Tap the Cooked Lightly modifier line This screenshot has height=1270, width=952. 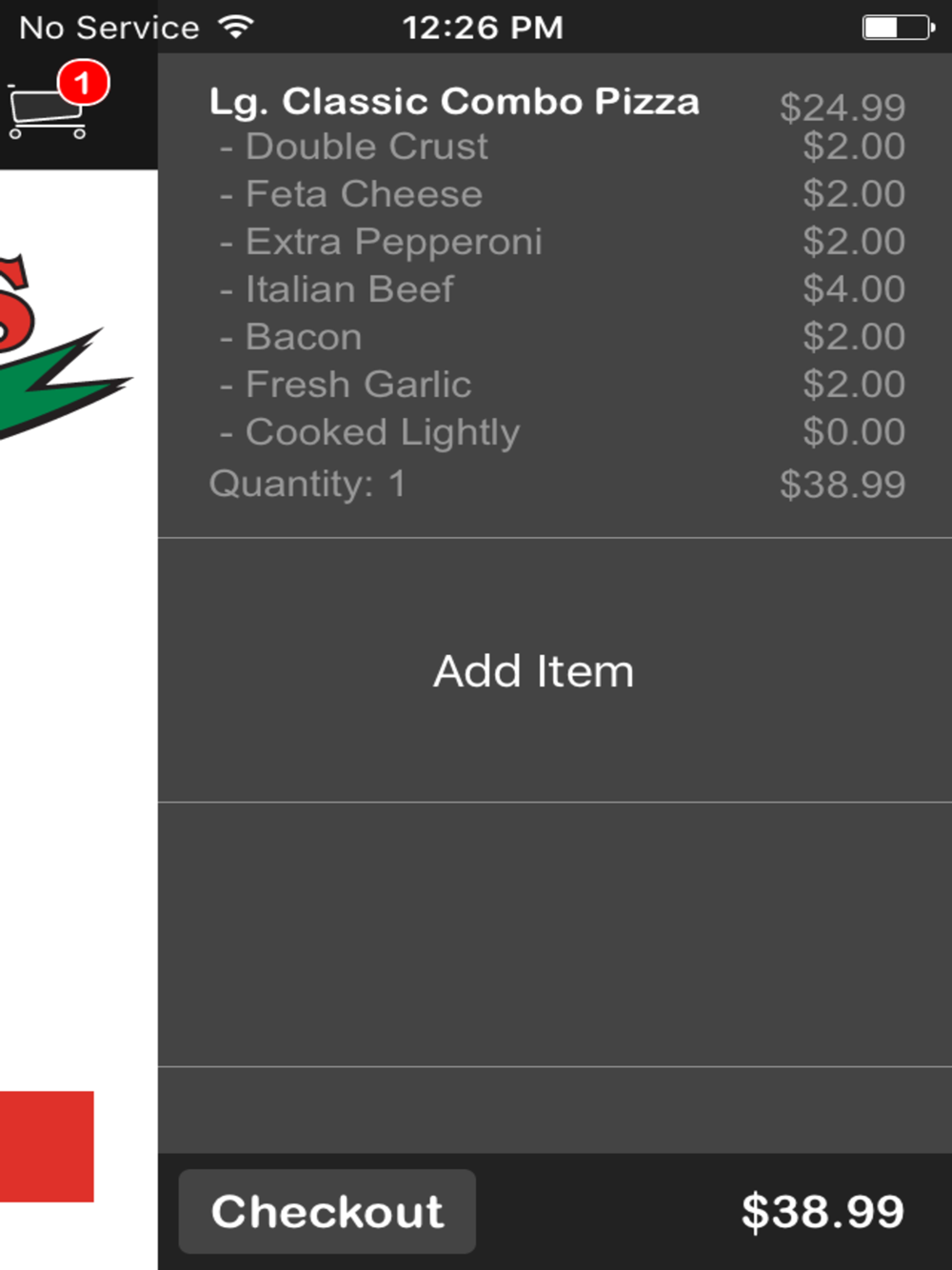tap(562, 432)
